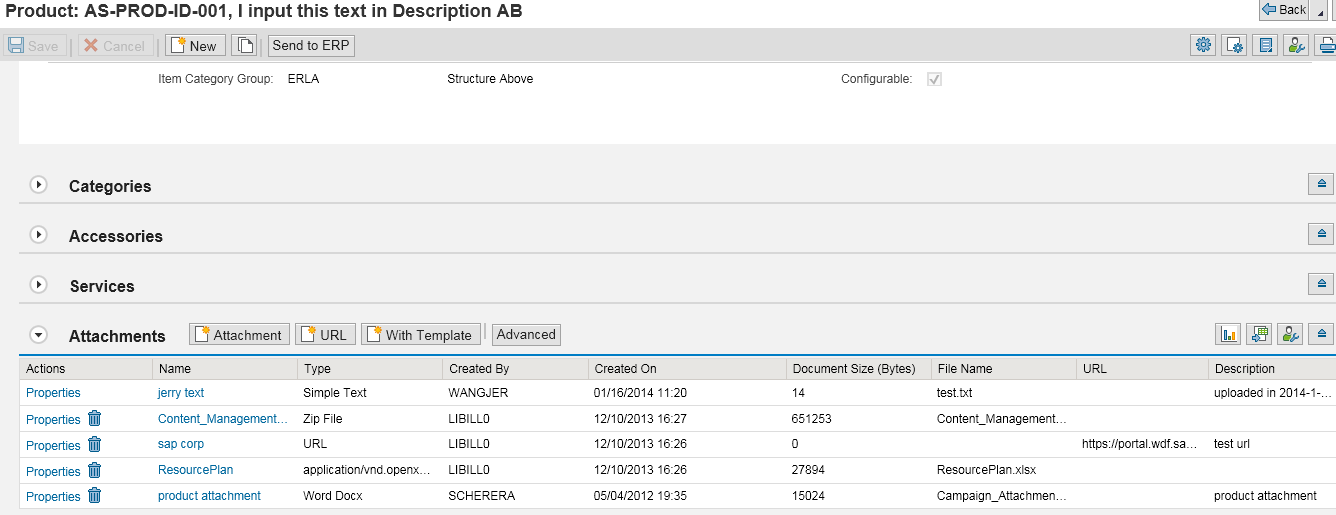
Task: Click the Send to ERP button
Action: point(312,45)
